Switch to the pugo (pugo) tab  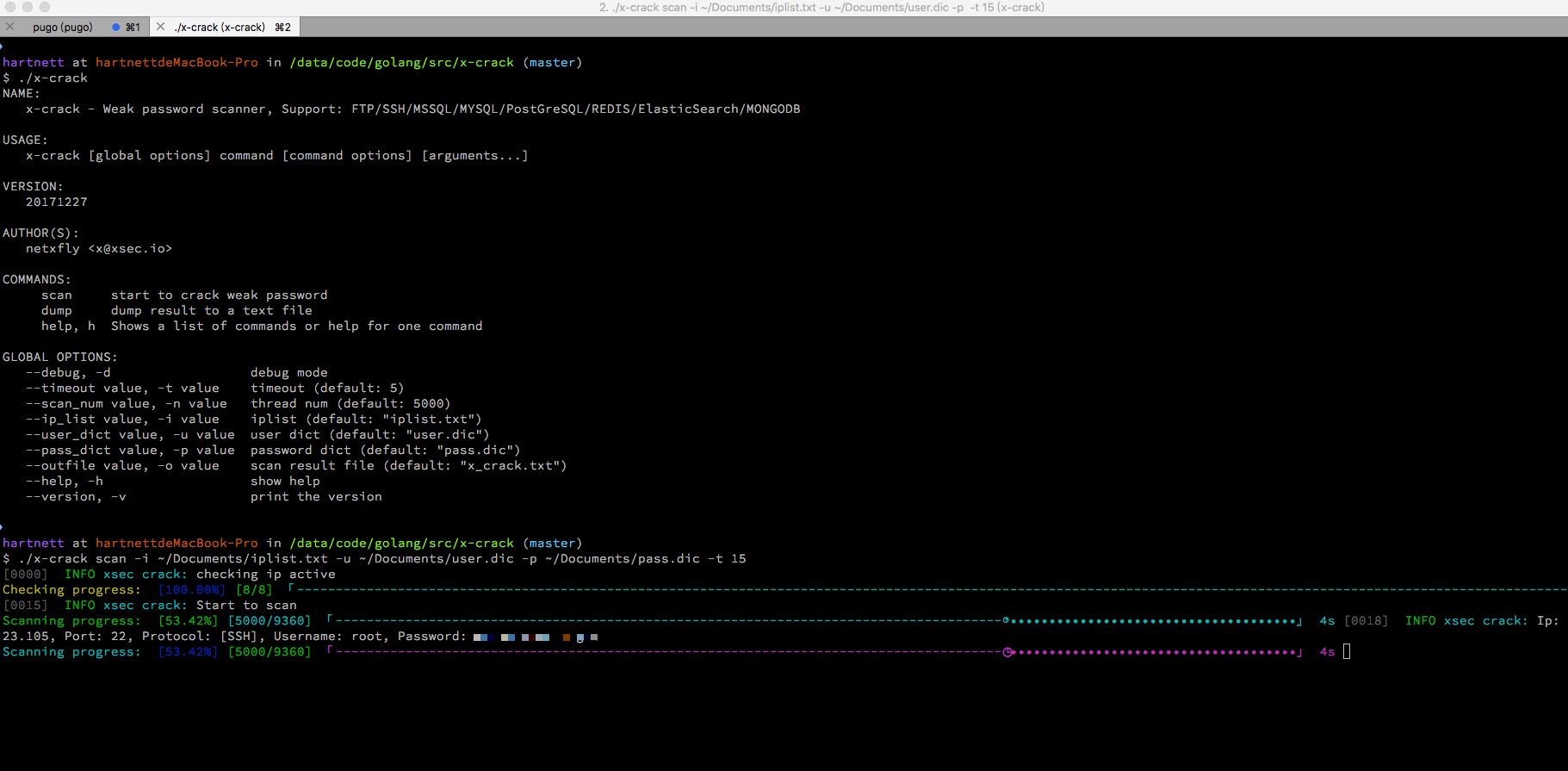coord(63,27)
